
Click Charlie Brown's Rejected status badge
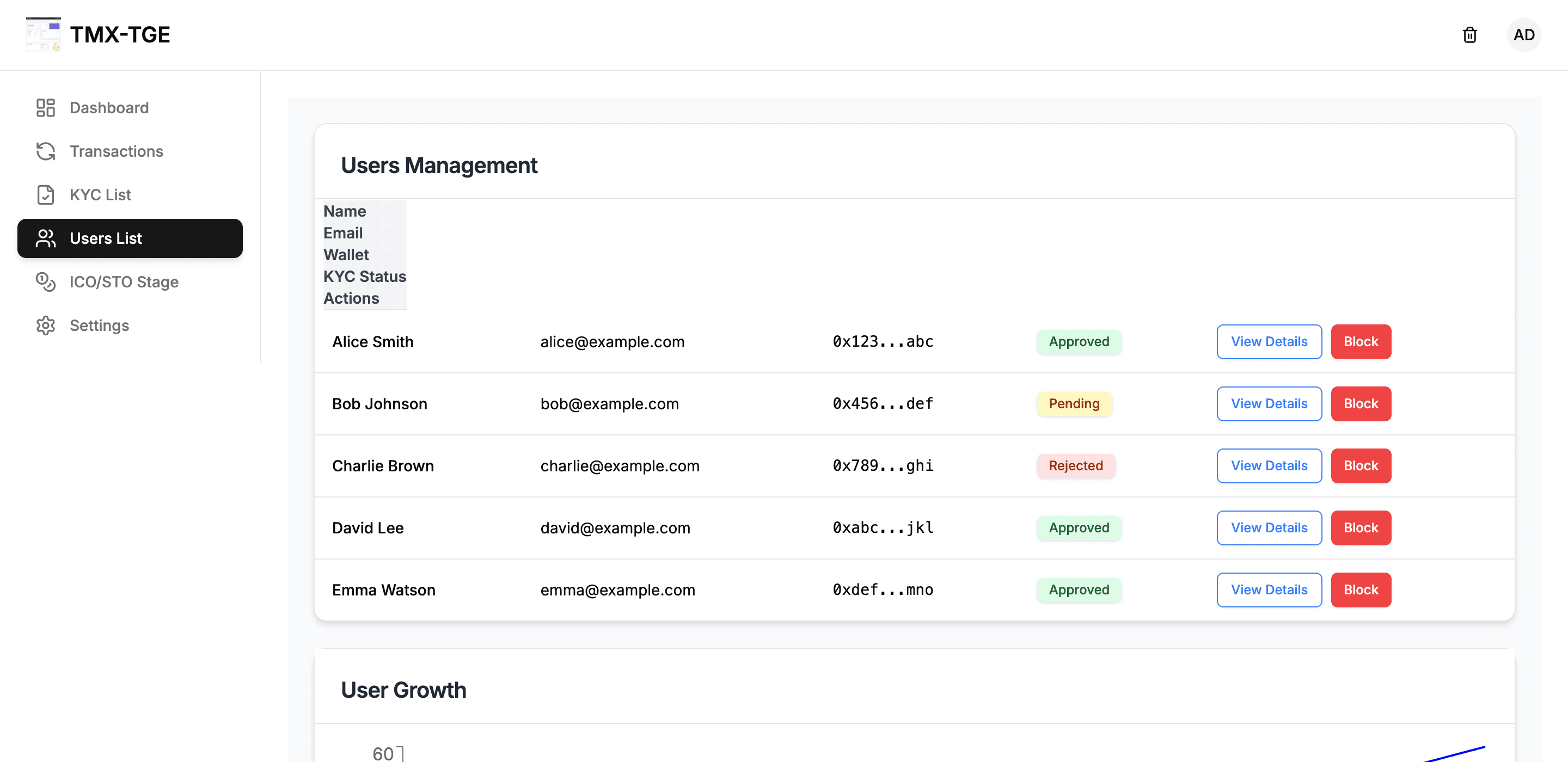tap(1076, 465)
